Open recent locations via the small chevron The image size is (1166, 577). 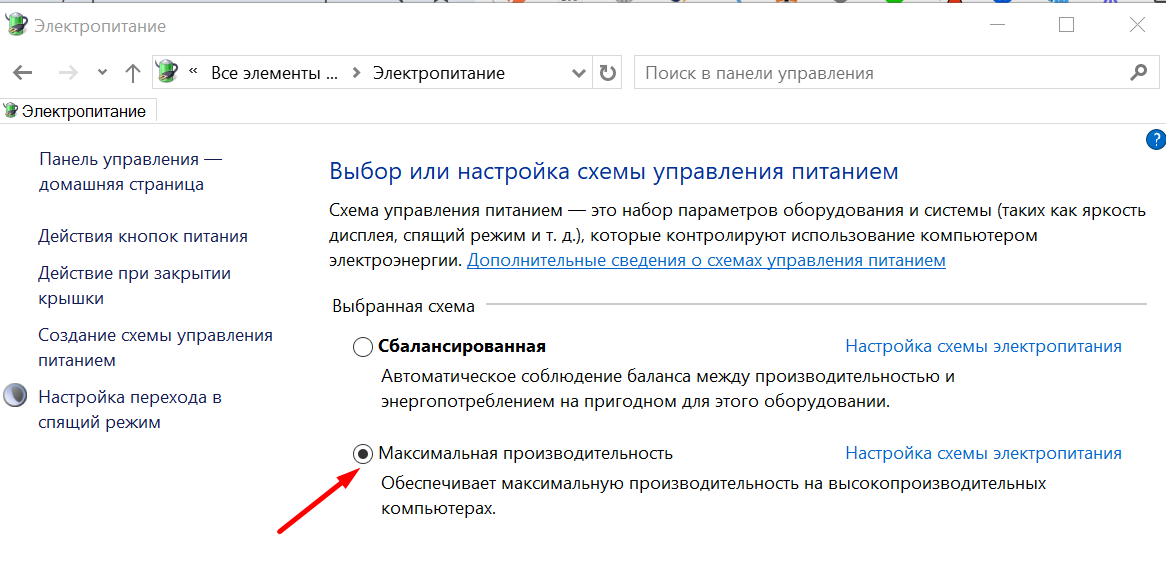(x=101, y=71)
